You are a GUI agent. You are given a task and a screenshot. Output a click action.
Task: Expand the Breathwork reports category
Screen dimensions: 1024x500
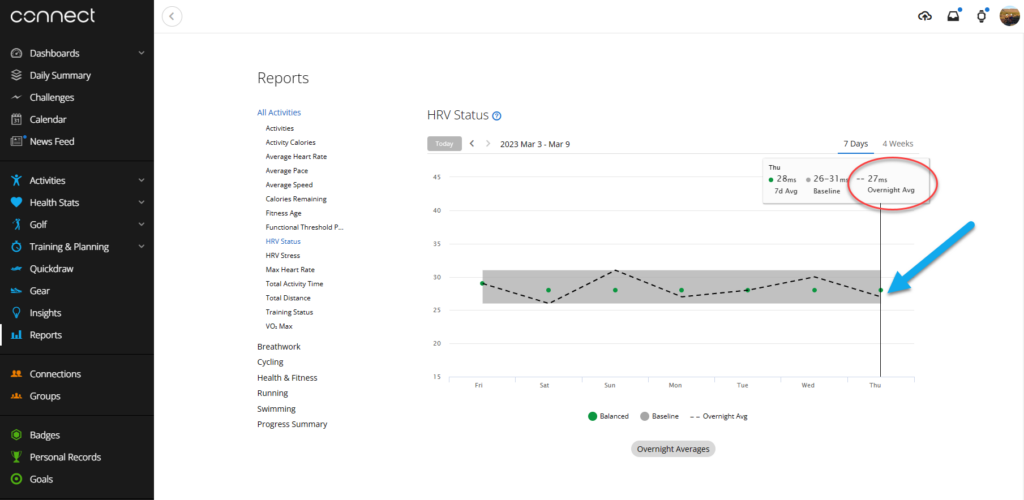[x=279, y=347]
